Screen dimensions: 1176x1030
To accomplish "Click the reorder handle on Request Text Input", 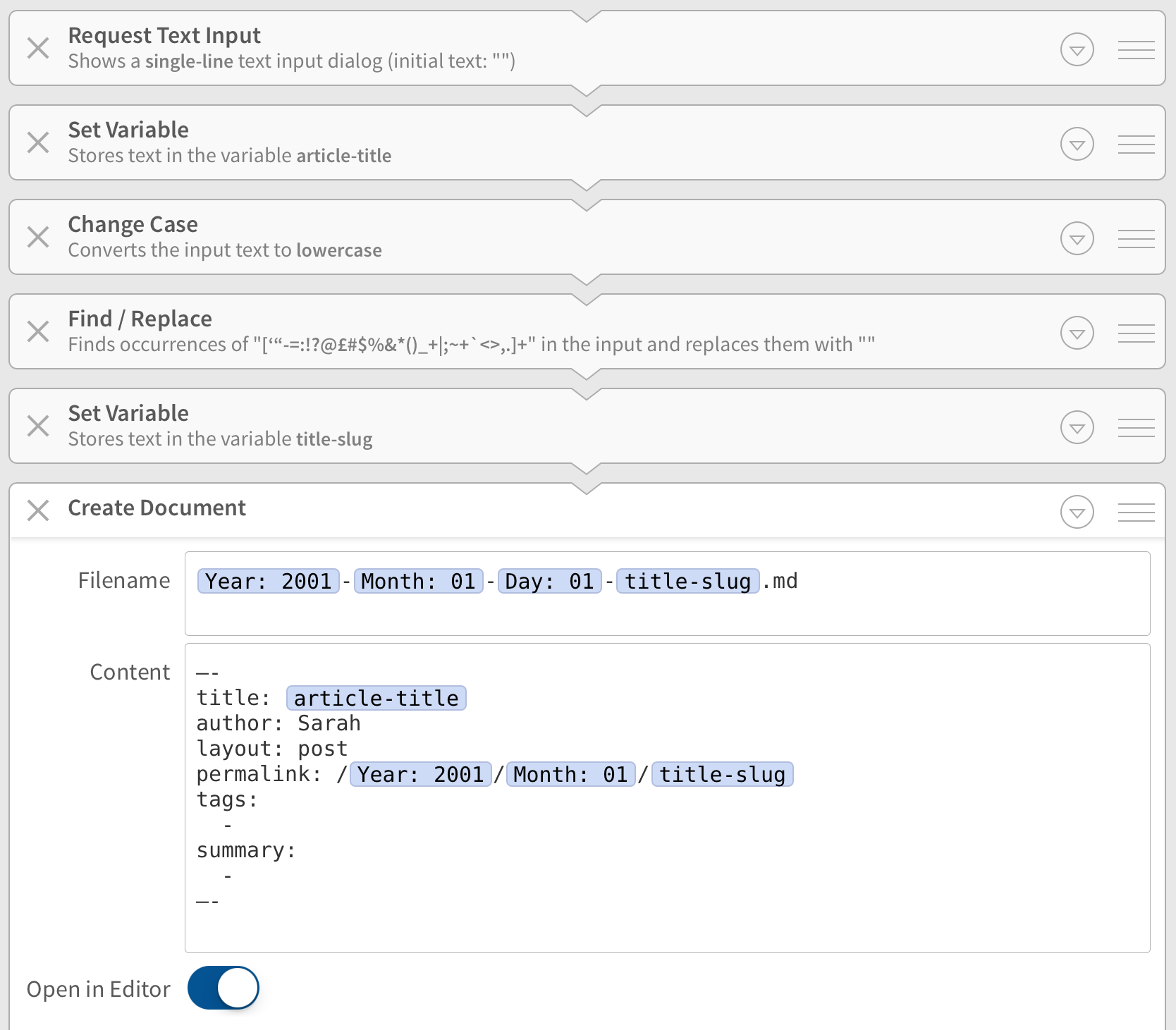I will pos(1135,49).
